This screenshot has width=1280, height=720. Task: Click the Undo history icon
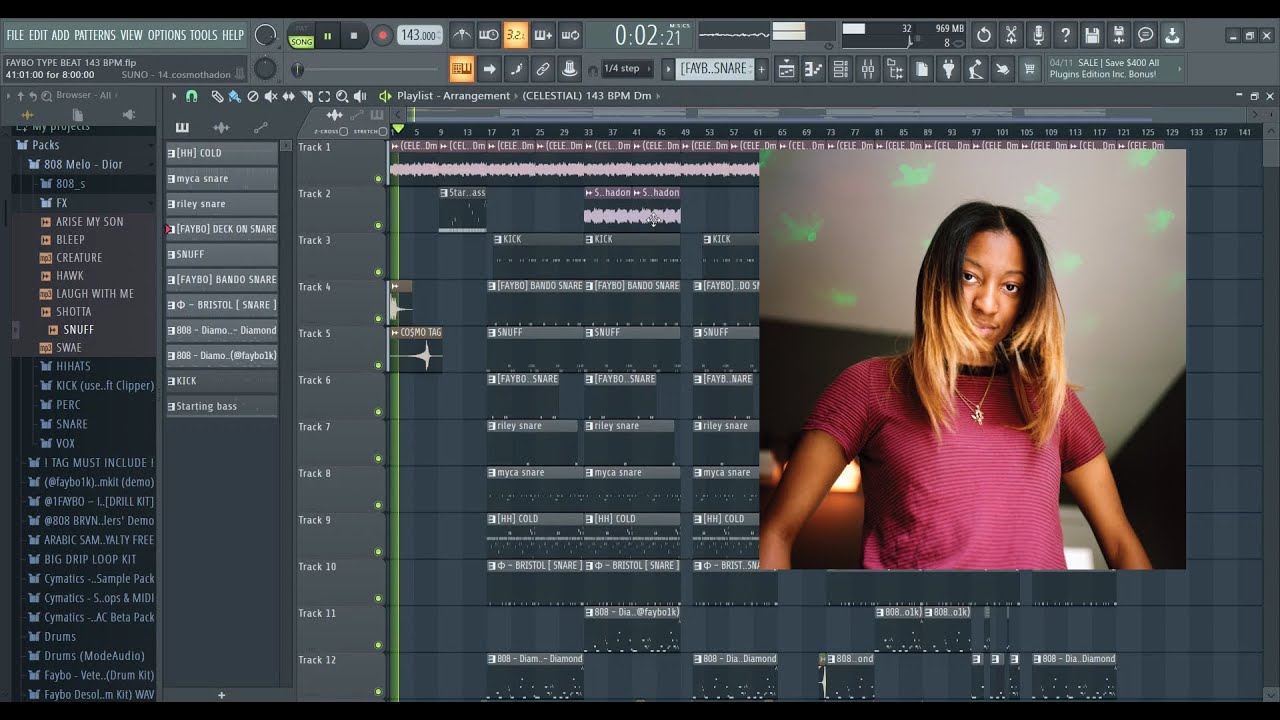pyautogui.click(x=984, y=35)
